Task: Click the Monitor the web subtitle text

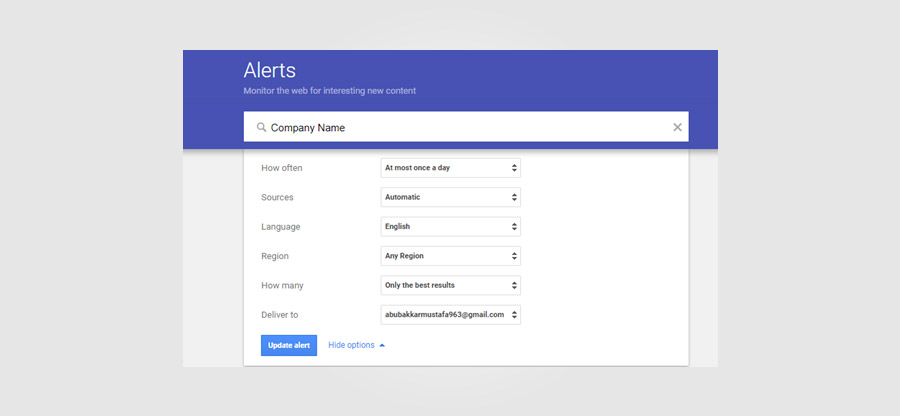Action: [x=329, y=91]
